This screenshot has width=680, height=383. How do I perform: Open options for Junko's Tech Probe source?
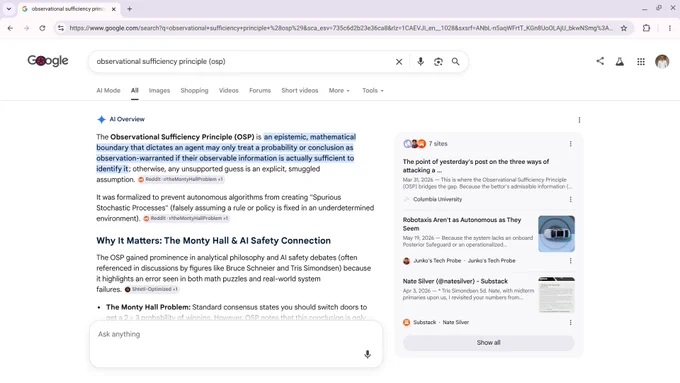pyautogui.click(x=570, y=261)
